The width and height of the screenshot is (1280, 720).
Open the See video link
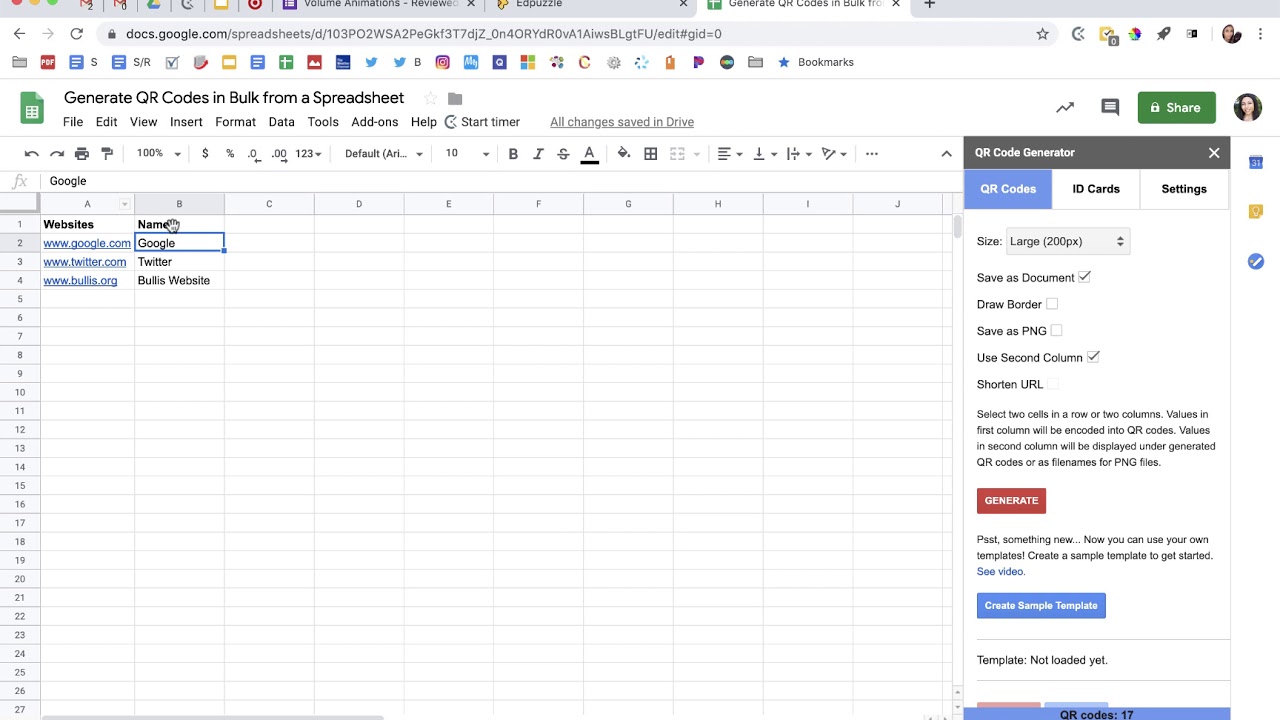pyautogui.click(x=1001, y=572)
